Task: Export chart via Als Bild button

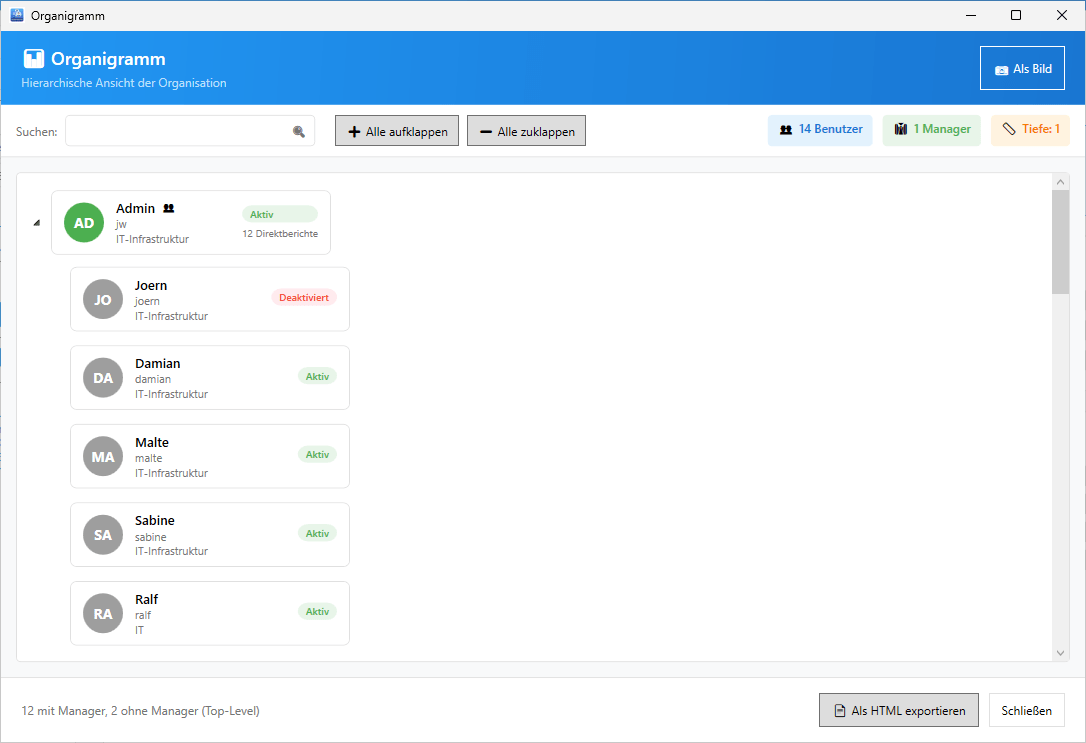Action: pos(1022,69)
